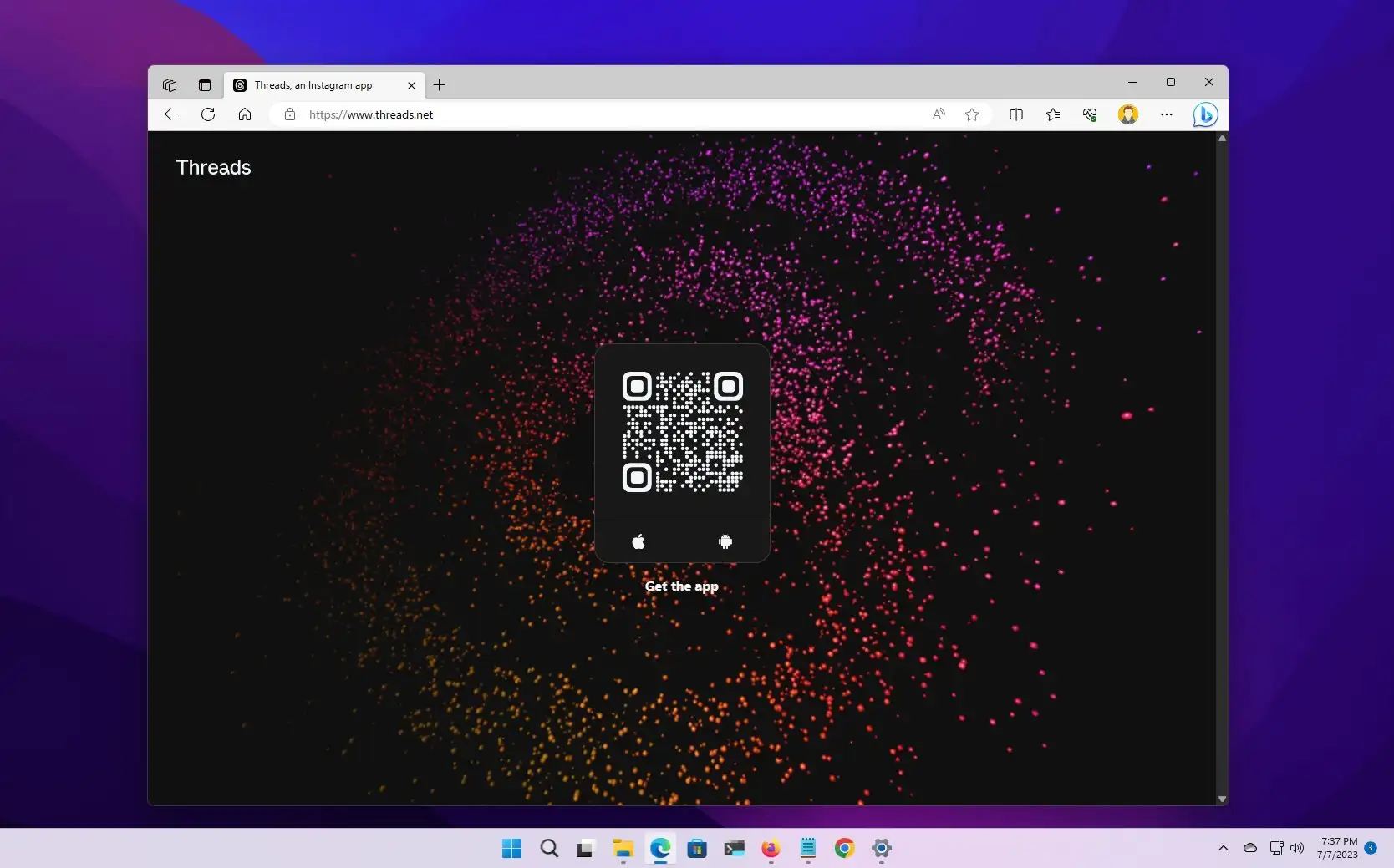This screenshot has width=1394, height=868.
Task: Click the Threads QR code
Action: [x=683, y=432]
